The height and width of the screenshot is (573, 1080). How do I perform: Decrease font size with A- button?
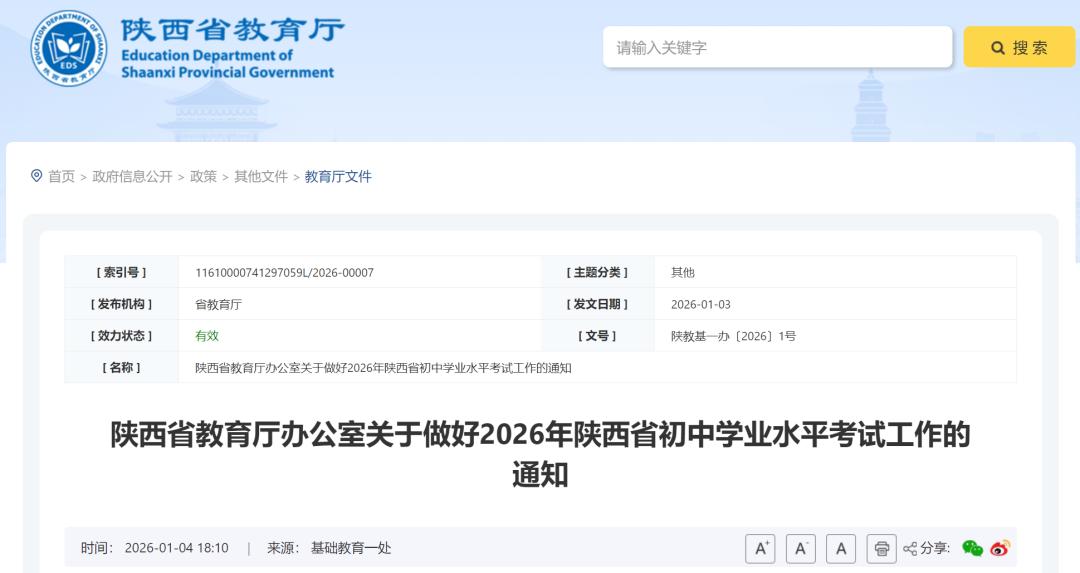click(x=801, y=548)
